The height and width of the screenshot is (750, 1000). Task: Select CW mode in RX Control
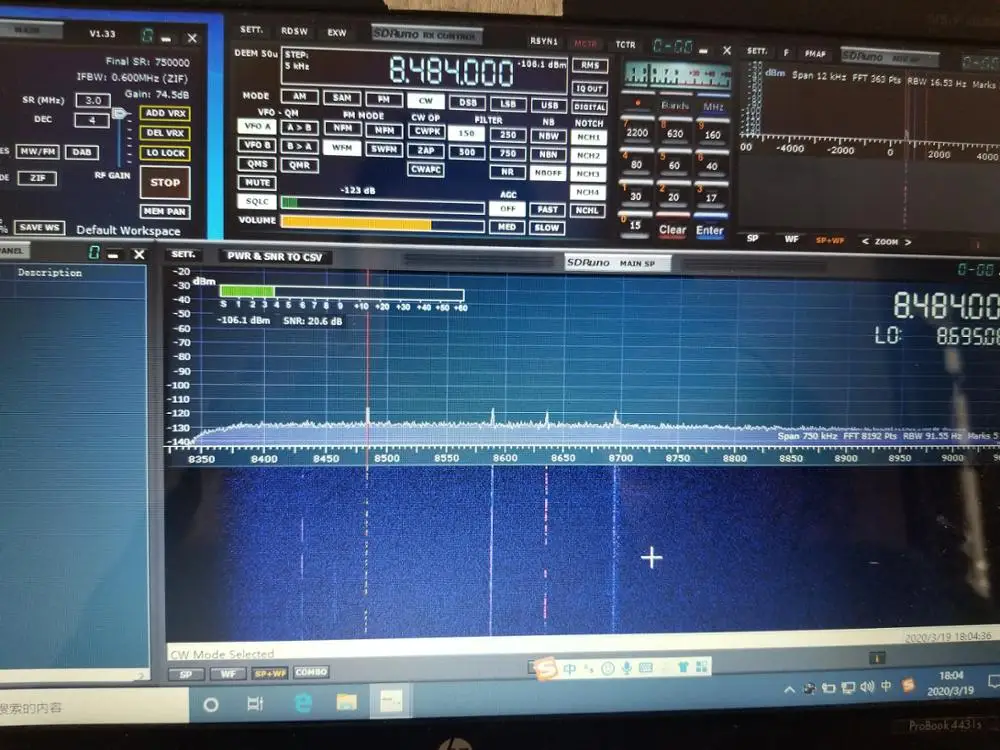[425, 100]
